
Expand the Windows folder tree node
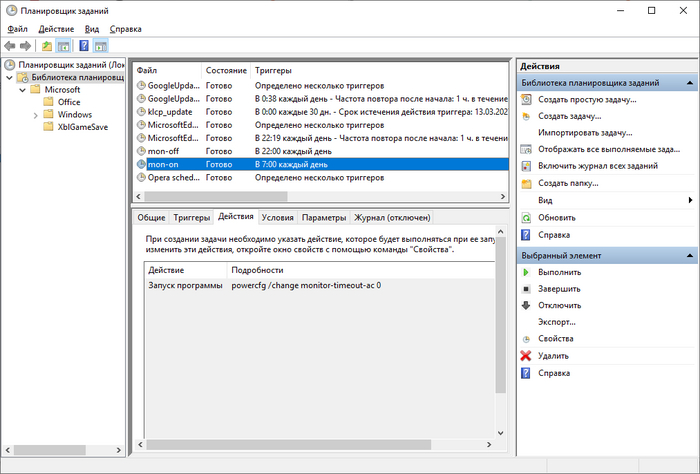click(36, 115)
